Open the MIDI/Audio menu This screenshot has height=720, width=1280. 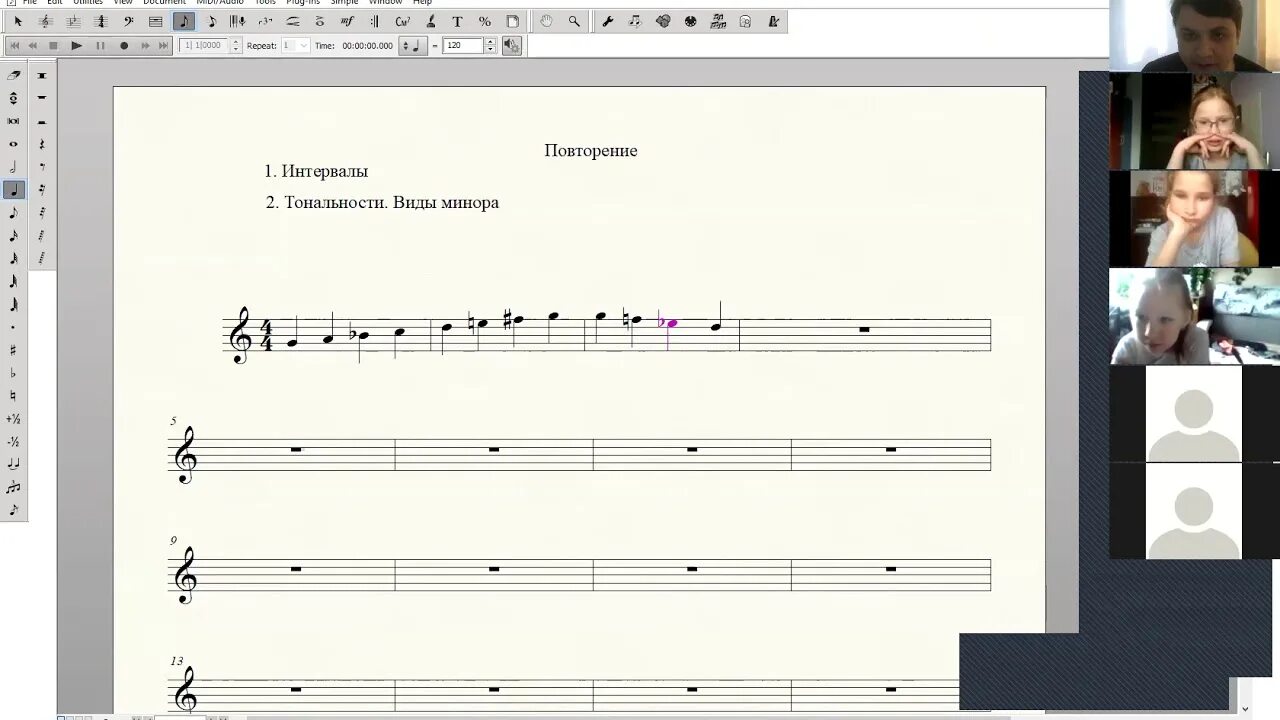tap(220, 2)
